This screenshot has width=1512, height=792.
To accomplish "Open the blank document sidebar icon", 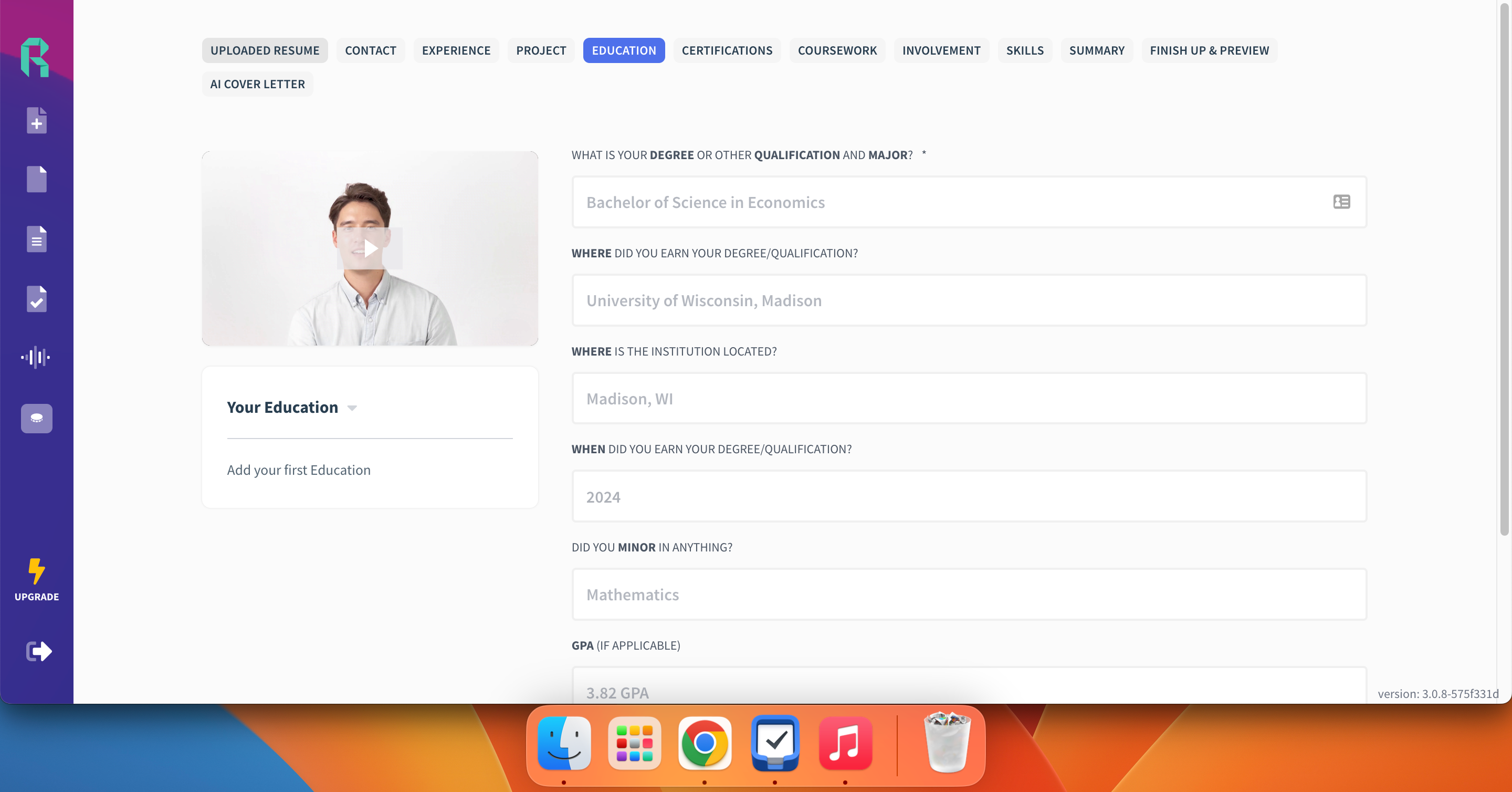I will [x=36, y=179].
